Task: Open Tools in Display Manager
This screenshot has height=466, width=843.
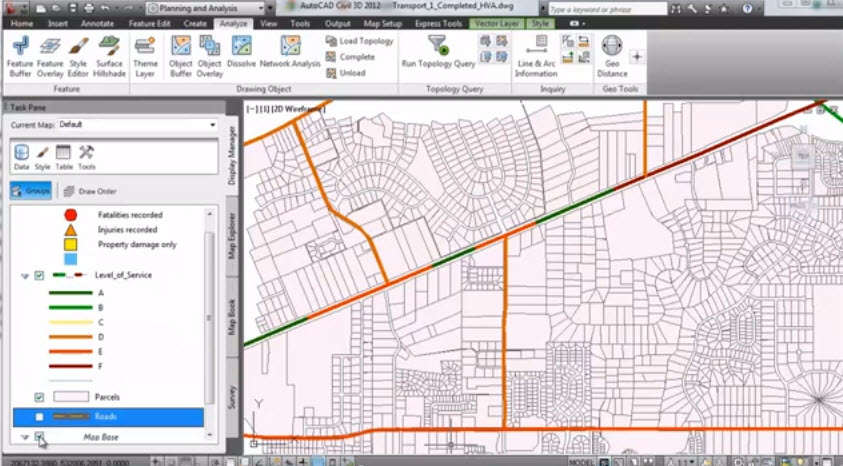Action: pos(87,157)
